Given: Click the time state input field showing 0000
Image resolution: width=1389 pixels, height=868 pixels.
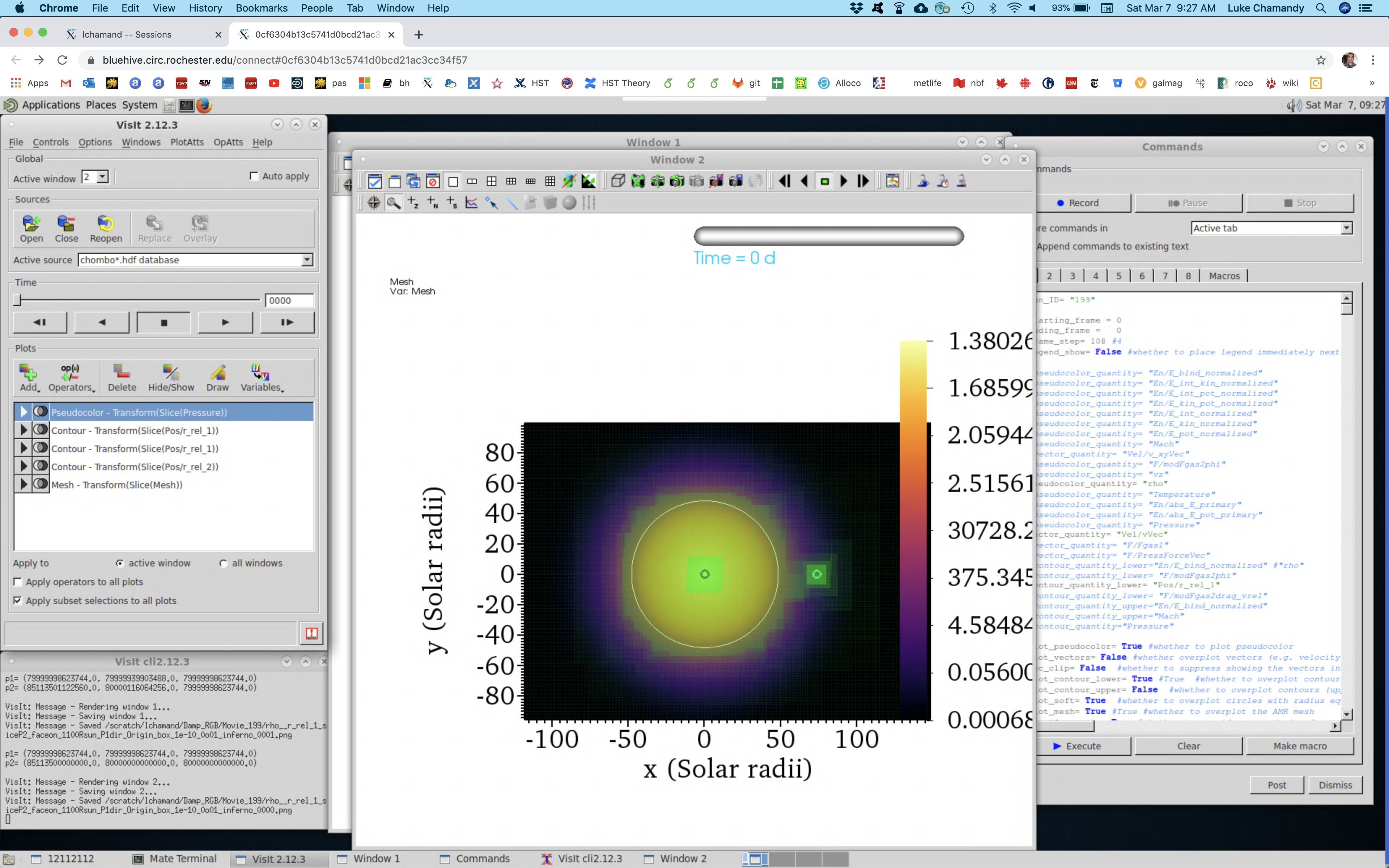Looking at the screenshot, I should click(x=289, y=300).
